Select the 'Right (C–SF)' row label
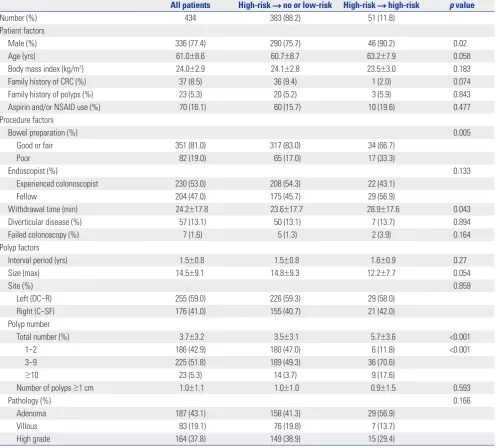496x448 pixels. [x=35, y=311]
